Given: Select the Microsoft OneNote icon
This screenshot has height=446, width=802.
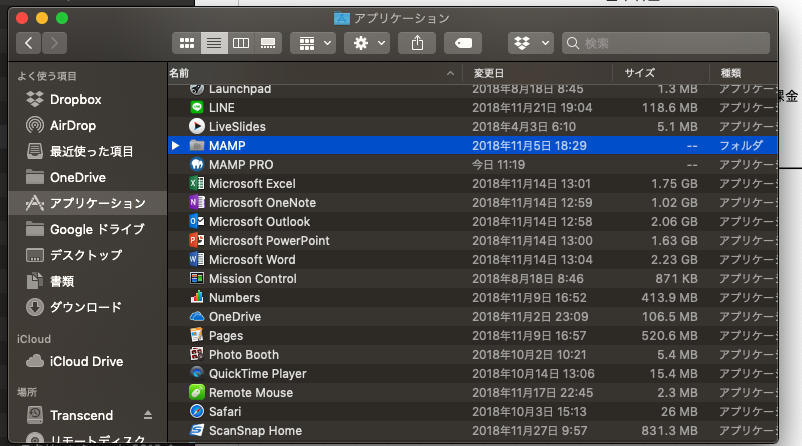Looking at the screenshot, I should coord(196,202).
